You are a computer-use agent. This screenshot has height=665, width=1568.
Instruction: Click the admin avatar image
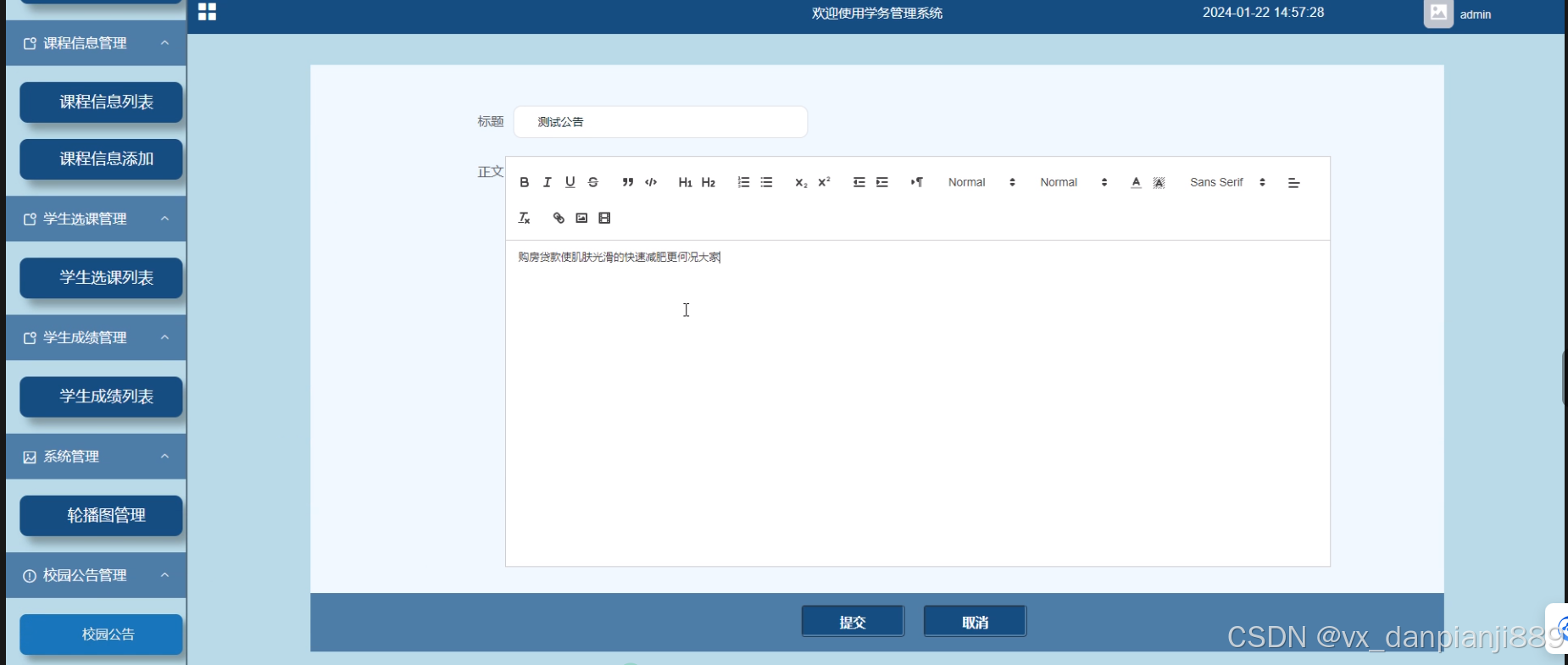1438,13
